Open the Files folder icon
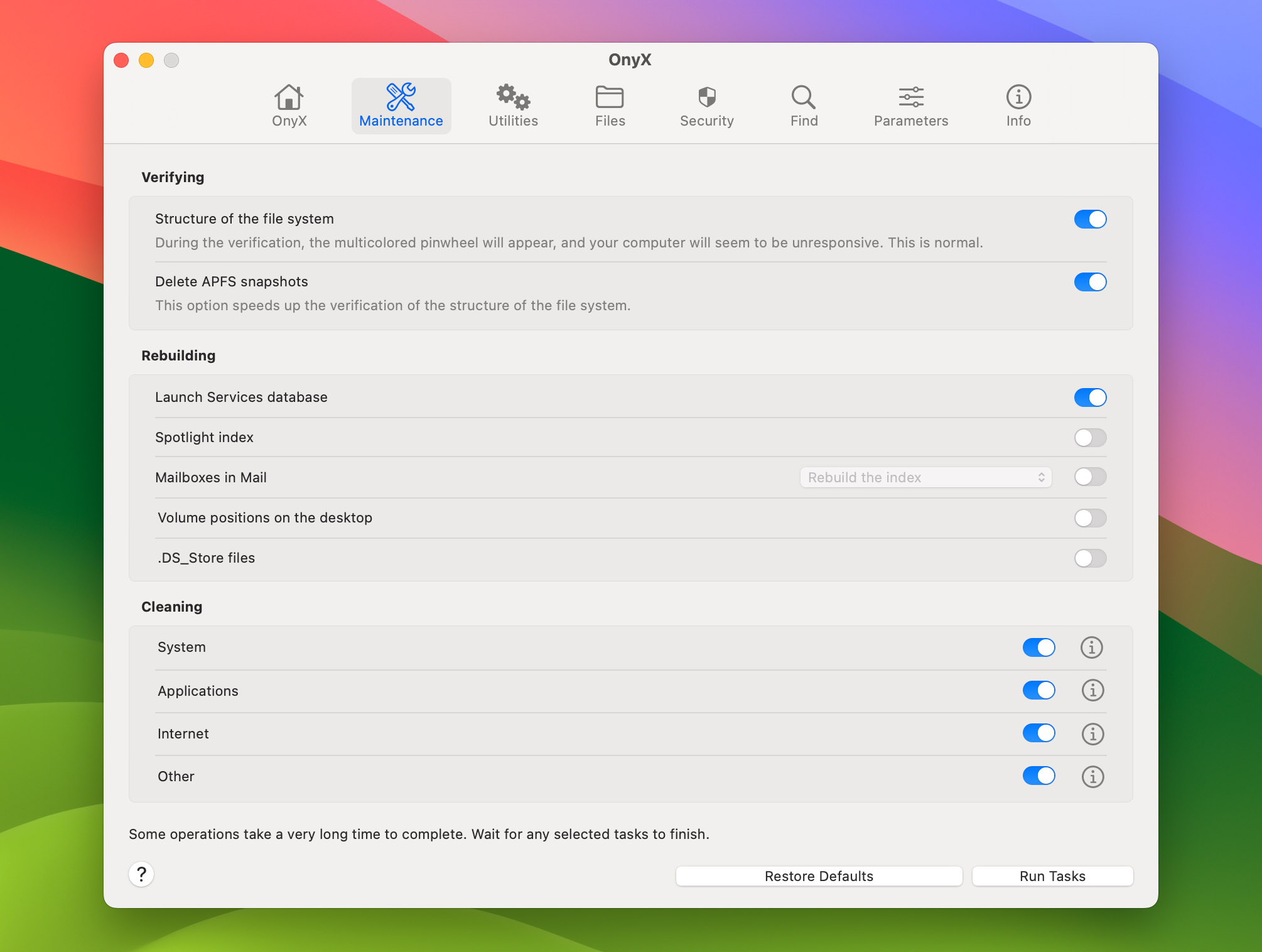This screenshot has width=1262, height=952. point(610,97)
